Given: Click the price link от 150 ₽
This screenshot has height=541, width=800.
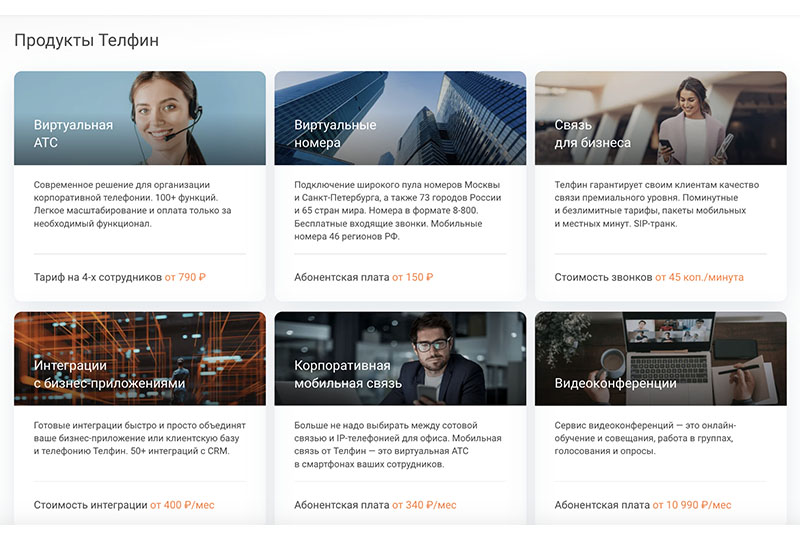Looking at the screenshot, I should (413, 277).
